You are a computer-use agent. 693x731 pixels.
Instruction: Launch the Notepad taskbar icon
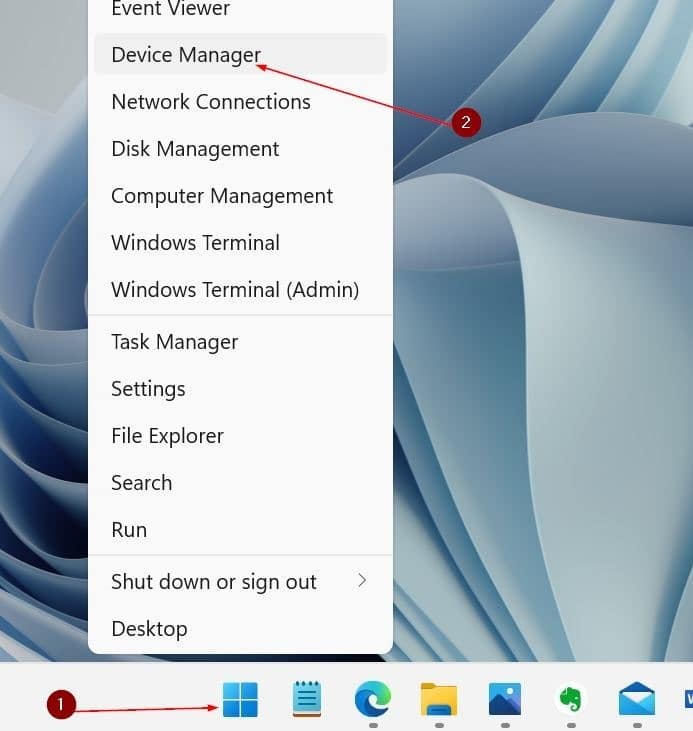[306, 699]
